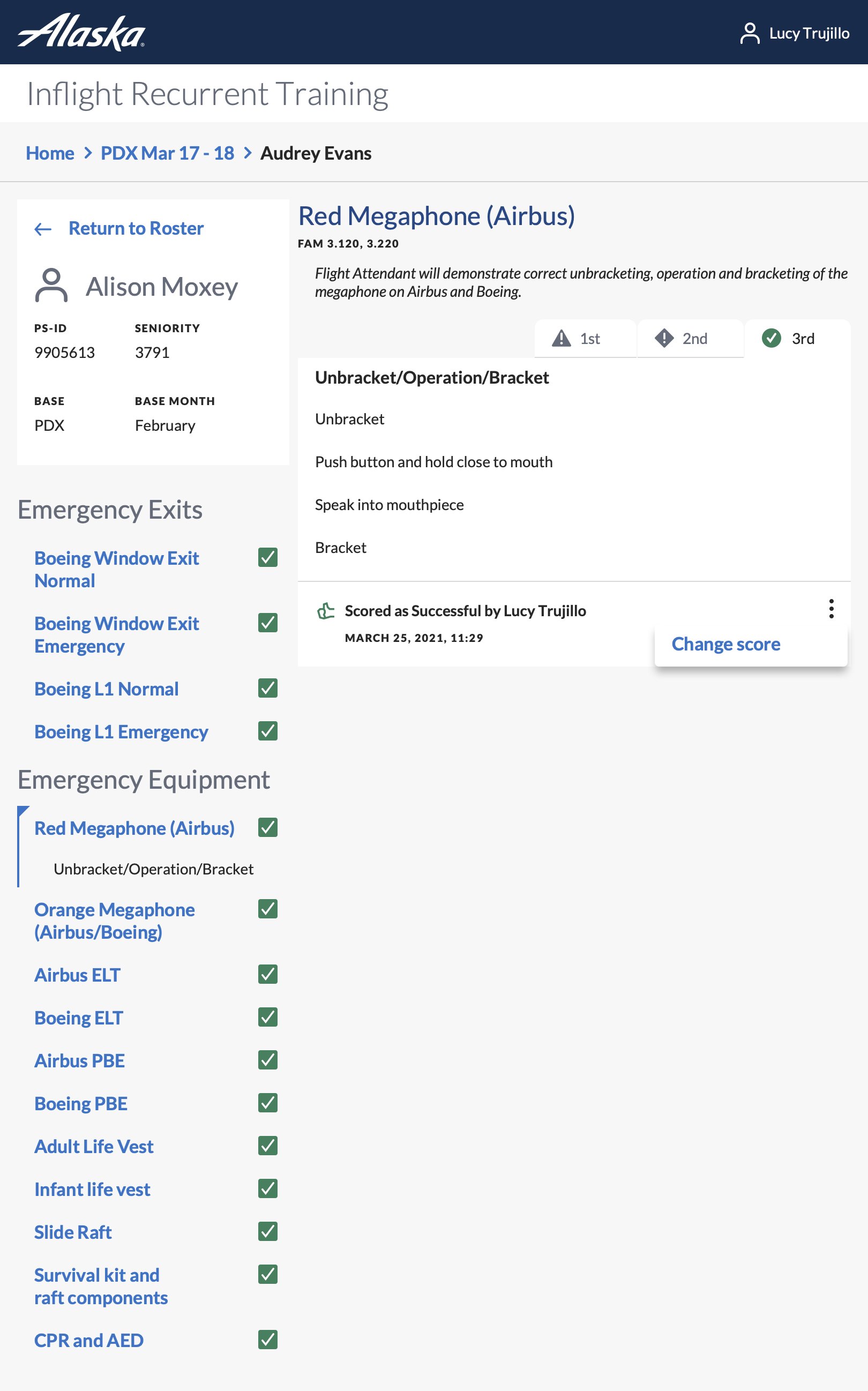Select Change score from the popup menu

click(725, 644)
